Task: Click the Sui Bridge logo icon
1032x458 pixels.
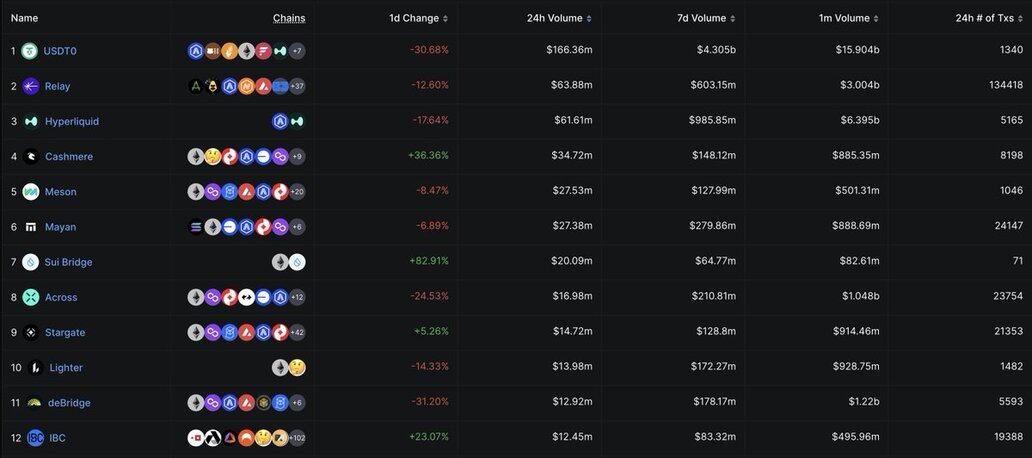Action: [30, 262]
